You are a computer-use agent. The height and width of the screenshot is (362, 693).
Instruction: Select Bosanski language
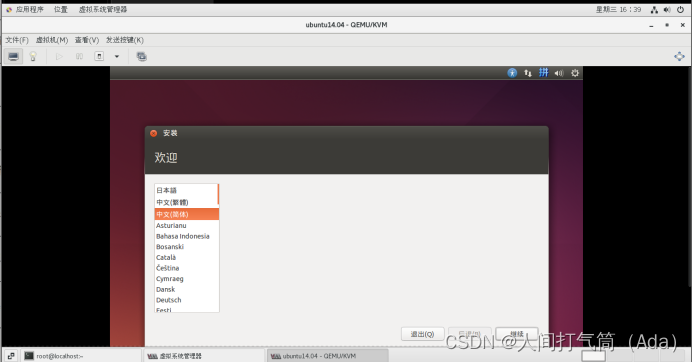point(187,247)
